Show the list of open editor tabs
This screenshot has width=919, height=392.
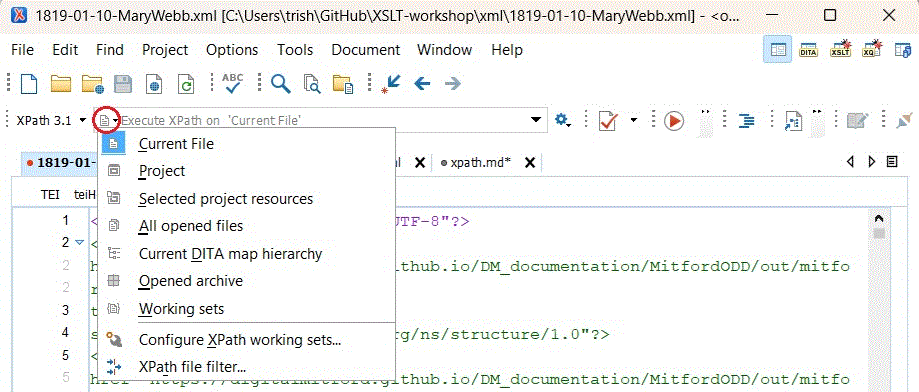coord(892,162)
